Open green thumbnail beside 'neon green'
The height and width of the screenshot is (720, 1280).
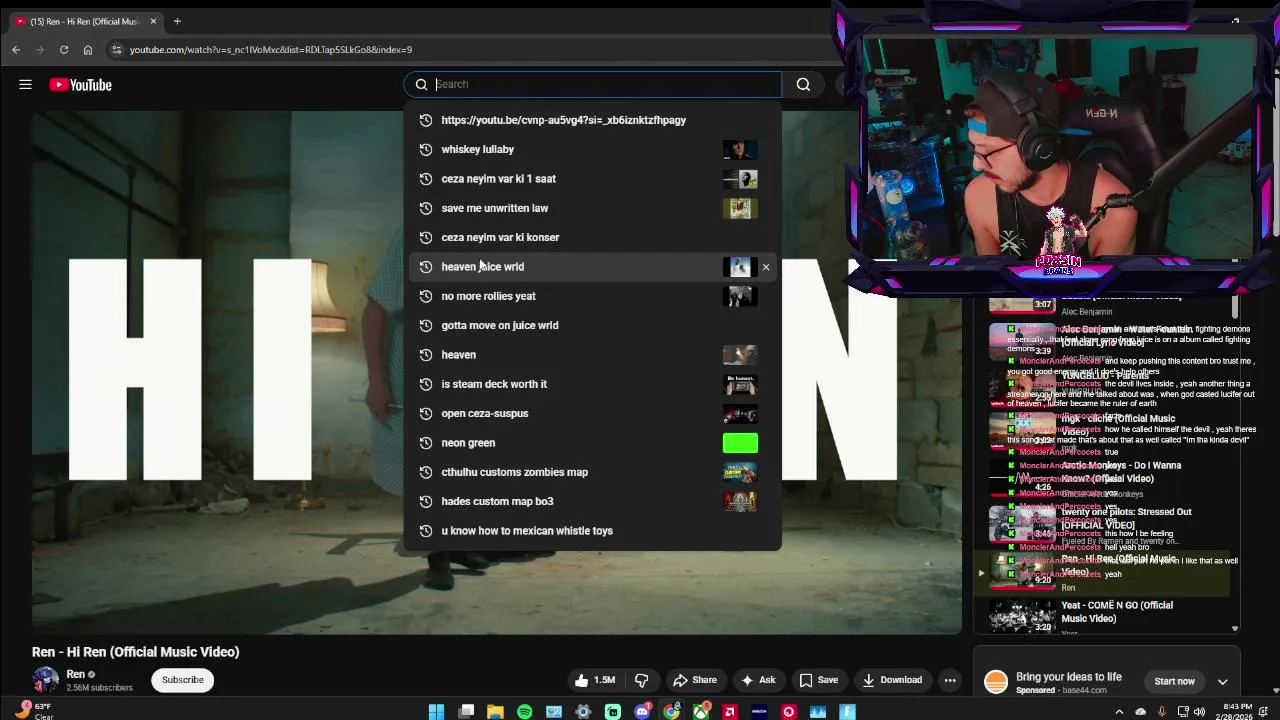coord(740,443)
